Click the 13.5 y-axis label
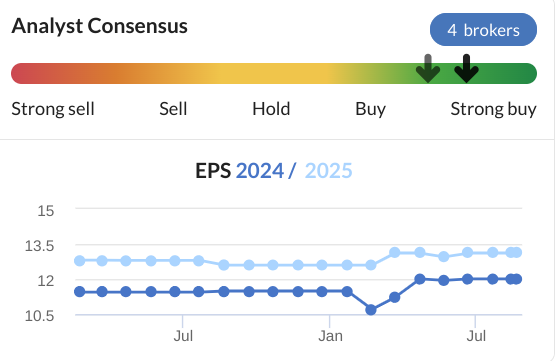Viewport: 556px width, 361px height. coord(39,246)
